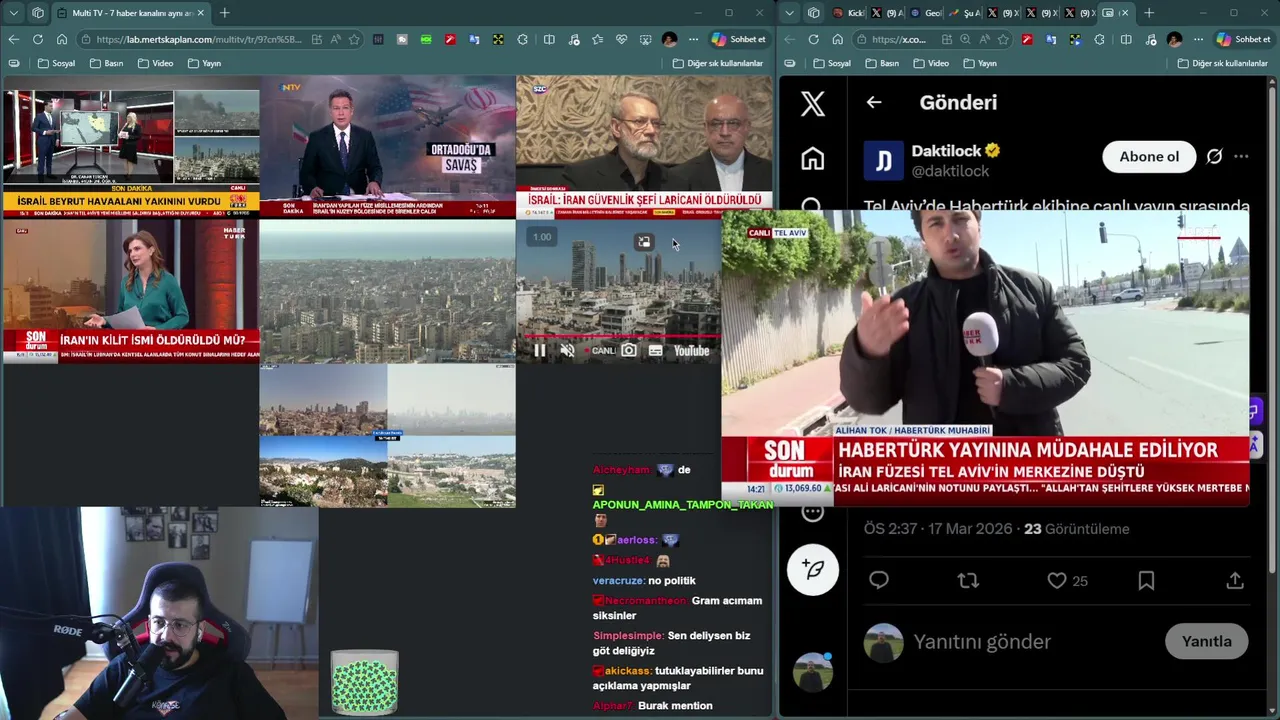Screen dimensions: 1280x720
Task: Open workspaces icon in left window
Action: coord(37,13)
